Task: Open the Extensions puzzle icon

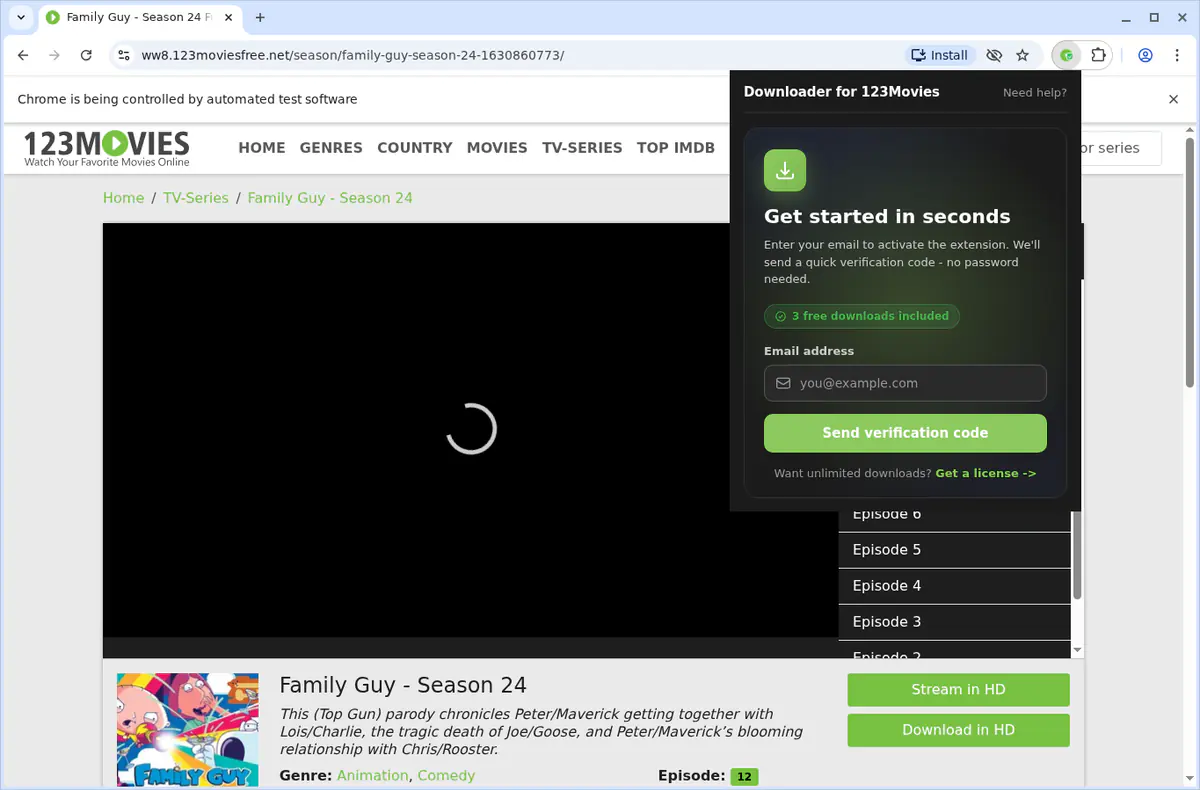Action: [x=1098, y=55]
